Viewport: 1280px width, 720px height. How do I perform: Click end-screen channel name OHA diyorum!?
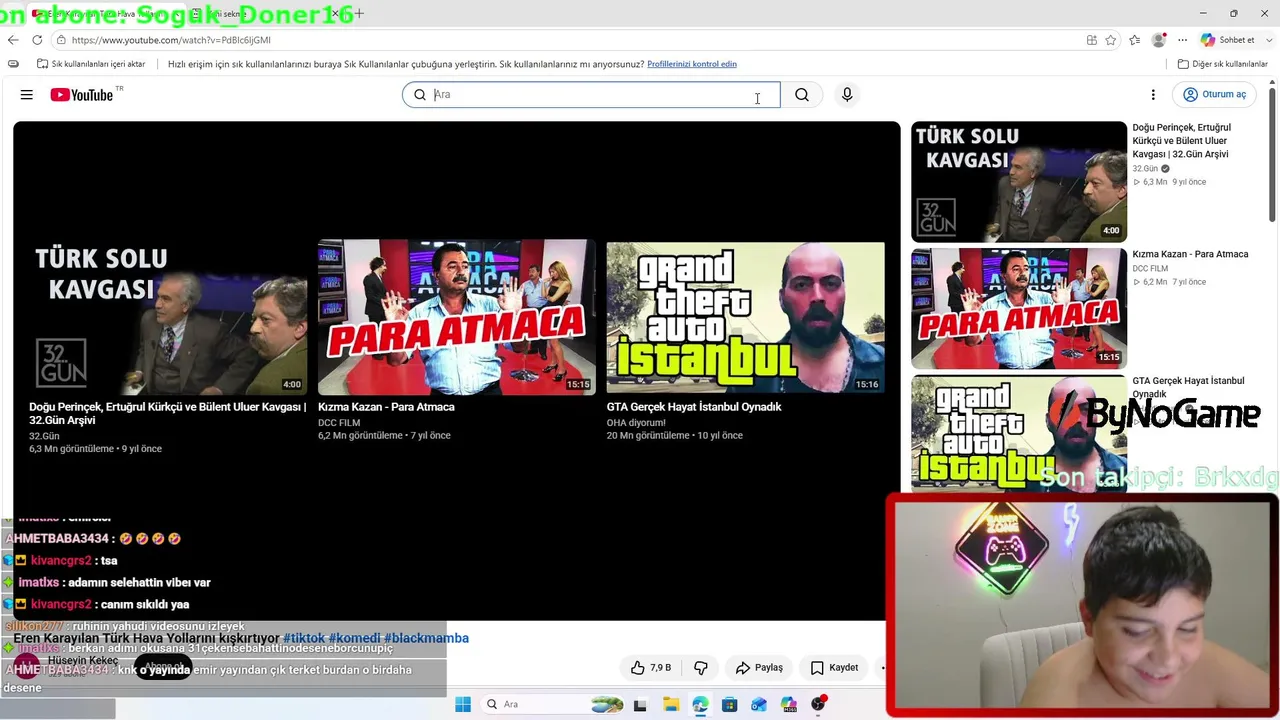636,423
